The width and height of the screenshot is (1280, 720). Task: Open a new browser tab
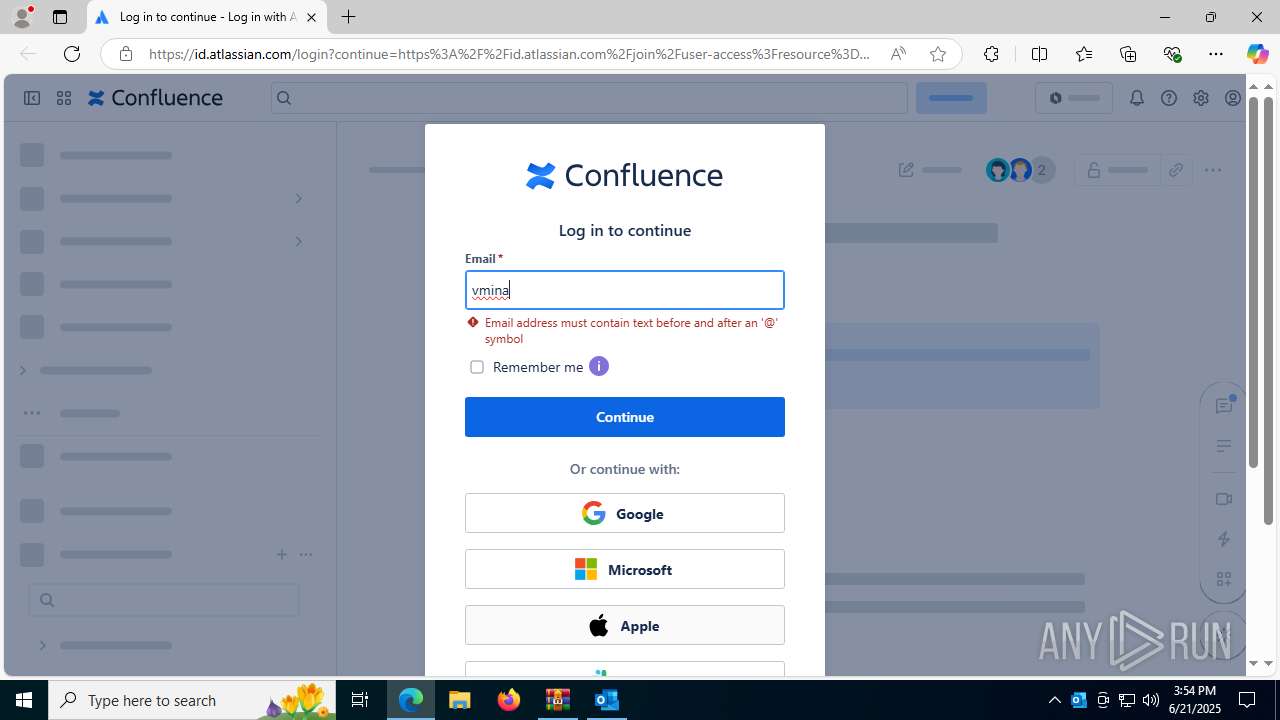point(348,17)
